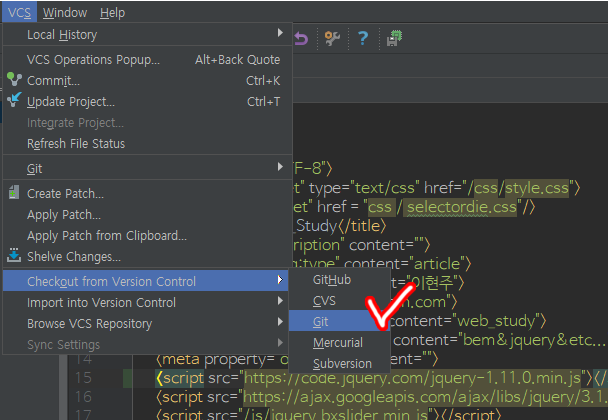
Task: Click the blue Help question mark icon
Action: point(363,38)
